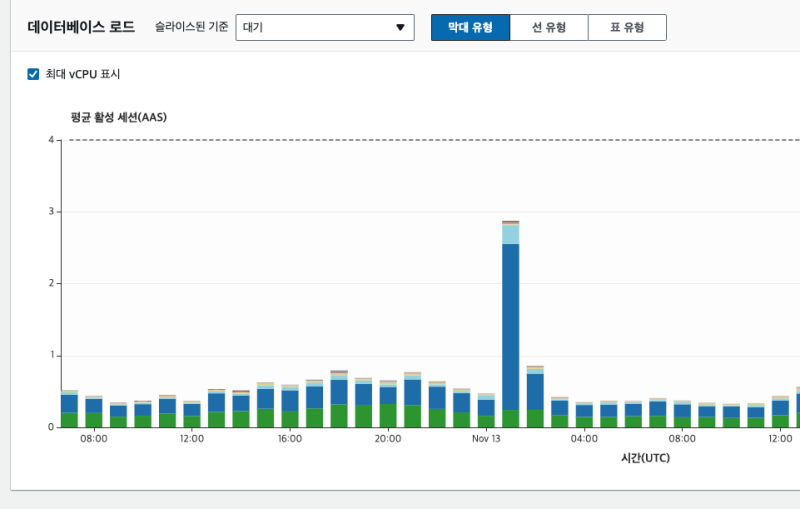Click the dashed max vCPU line at 4
Viewport: 800px width, 509px height.
(434, 140)
